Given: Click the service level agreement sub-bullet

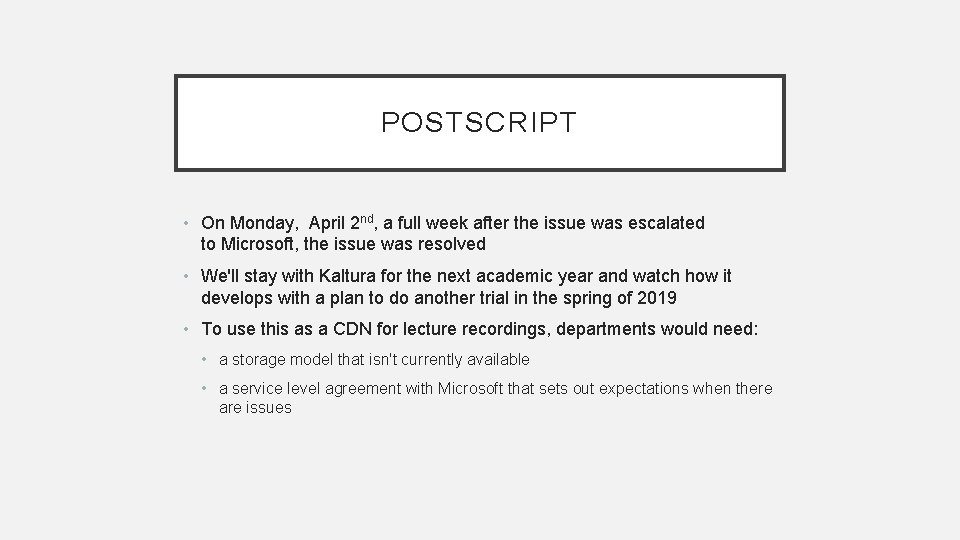Looking at the screenshot, I should click(495, 398).
